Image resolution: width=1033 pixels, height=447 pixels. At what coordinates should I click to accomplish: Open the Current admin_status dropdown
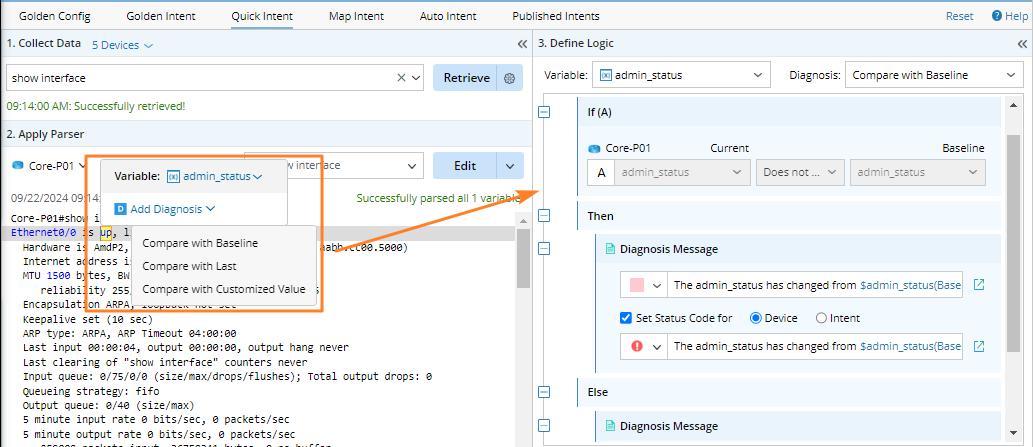pyautogui.click(x=682, y=172)
